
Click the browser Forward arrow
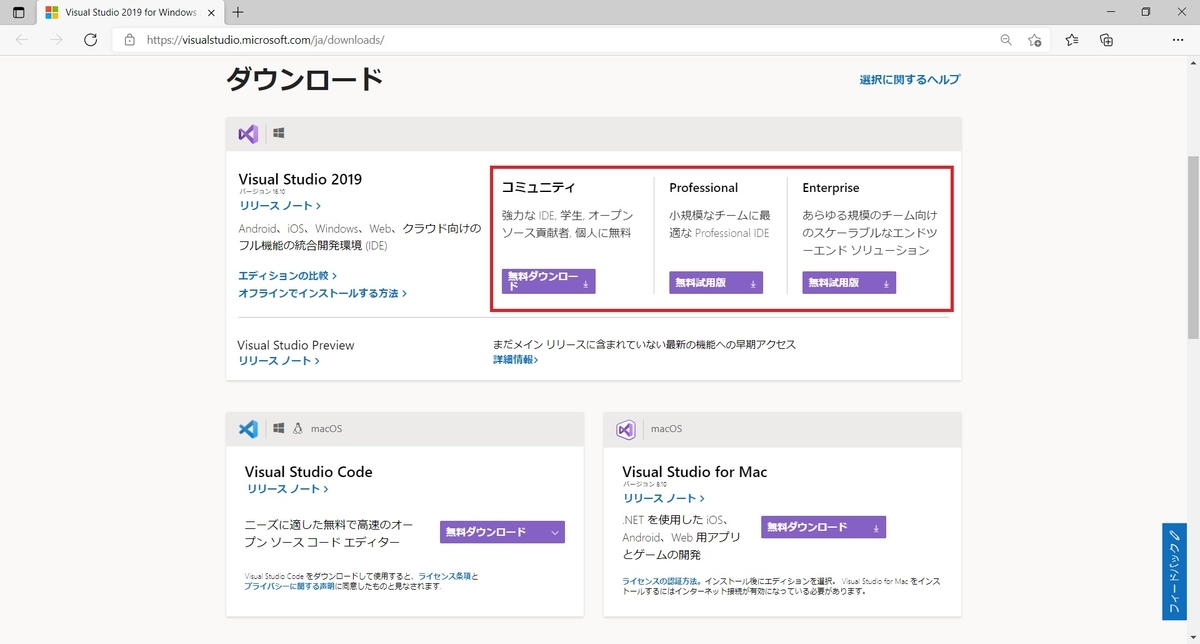point(56,40)
